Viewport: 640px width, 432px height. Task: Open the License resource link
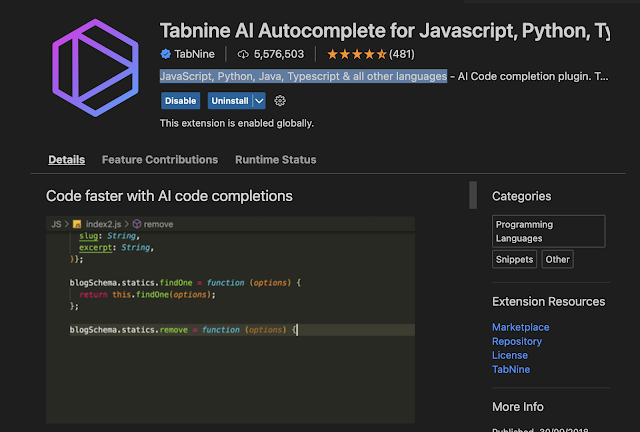pyautogui.click(x=510, y=355)
